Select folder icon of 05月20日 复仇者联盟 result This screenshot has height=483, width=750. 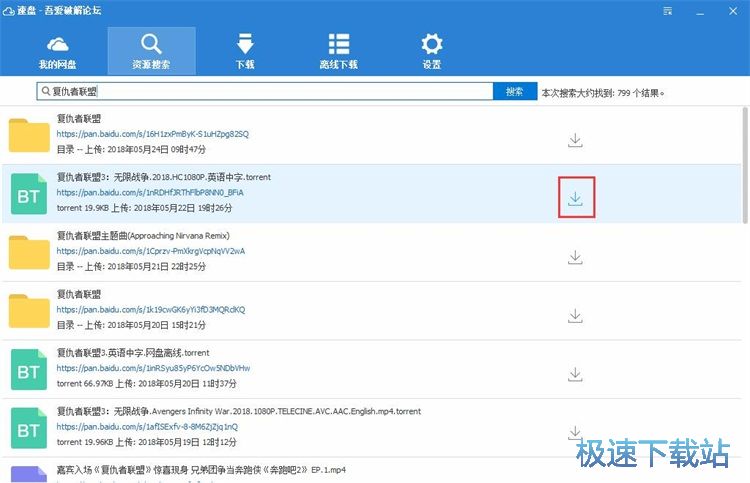click(x=29, y=311)
